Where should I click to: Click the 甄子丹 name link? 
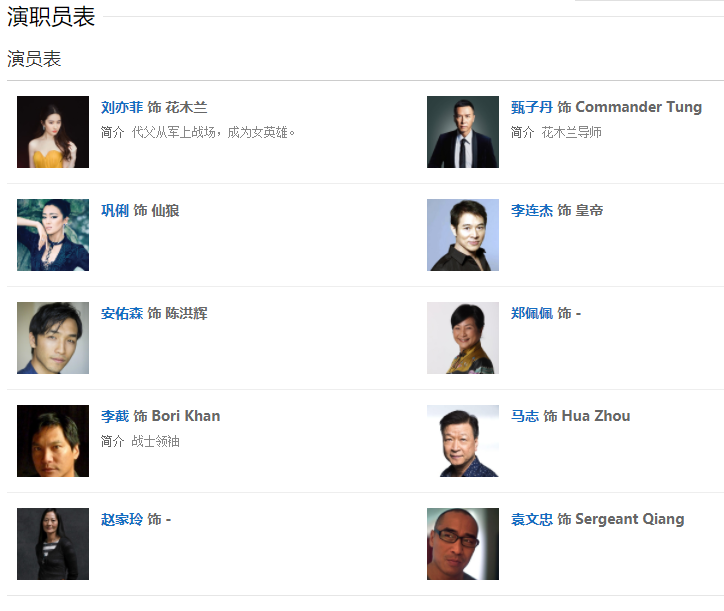532,107
